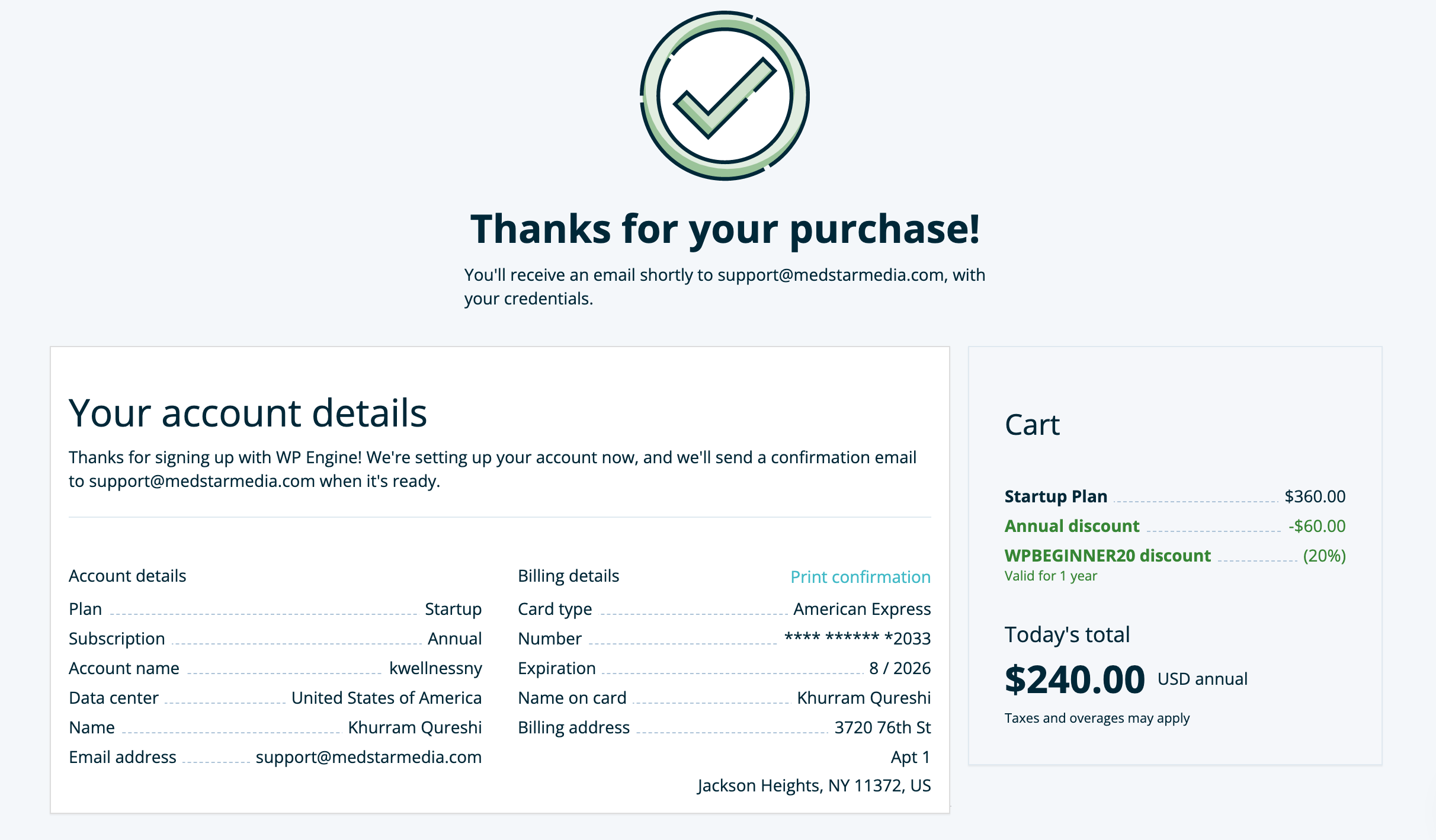Click the Today's total label
This screenshot has width=1436, height=840.
tap(1067, 634)
